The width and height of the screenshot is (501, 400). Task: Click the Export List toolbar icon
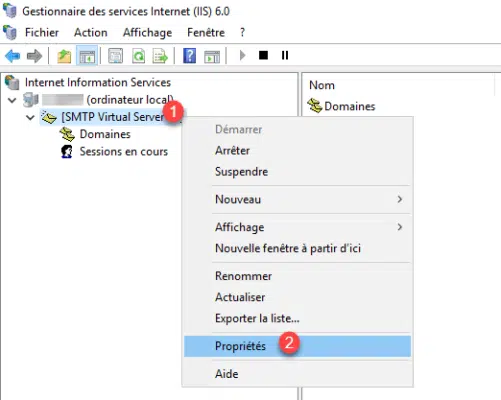coord(160,56)
